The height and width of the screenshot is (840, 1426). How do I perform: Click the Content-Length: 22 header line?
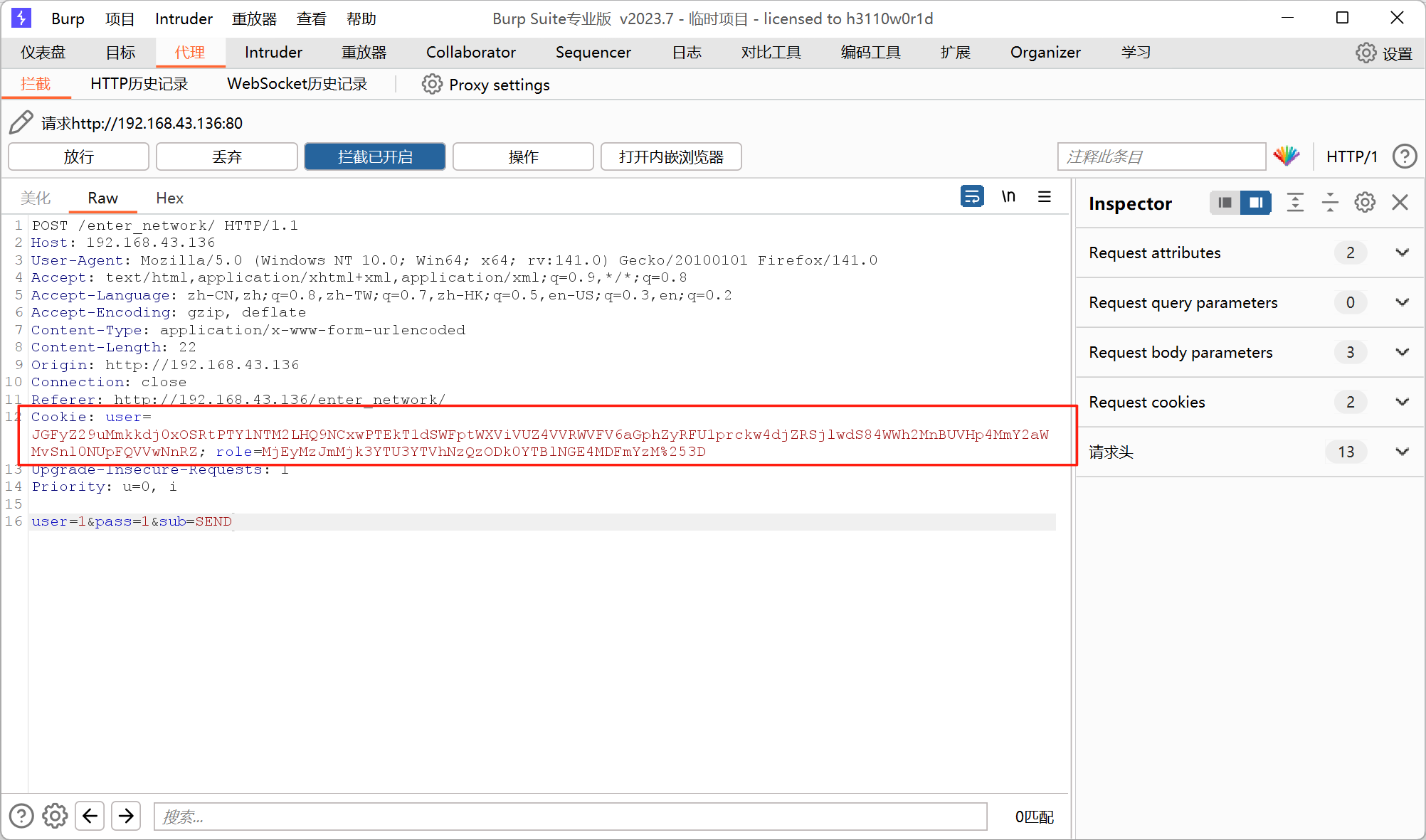pos(113,347)
